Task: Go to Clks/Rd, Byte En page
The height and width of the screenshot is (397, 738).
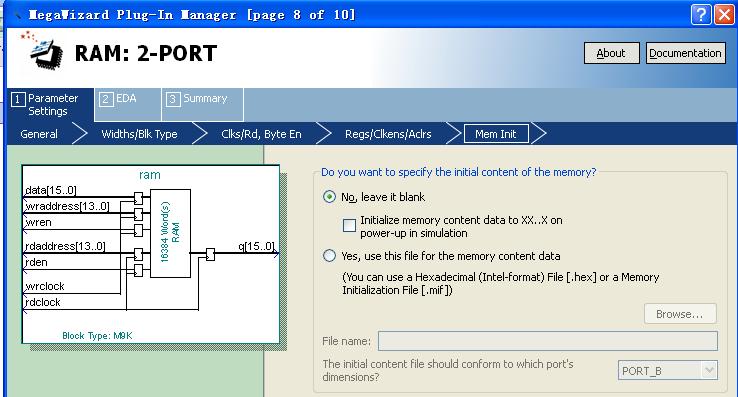Action: [x=261, y=134]
